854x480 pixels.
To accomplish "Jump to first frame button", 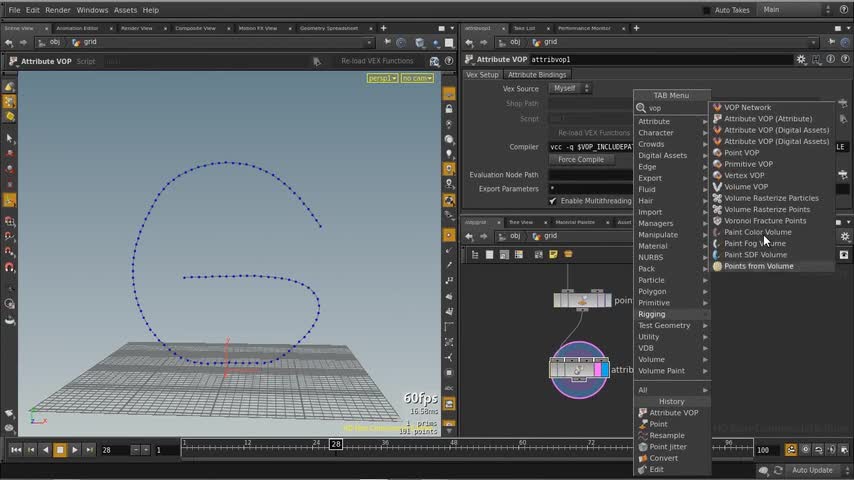I will (x=16, y=450).
